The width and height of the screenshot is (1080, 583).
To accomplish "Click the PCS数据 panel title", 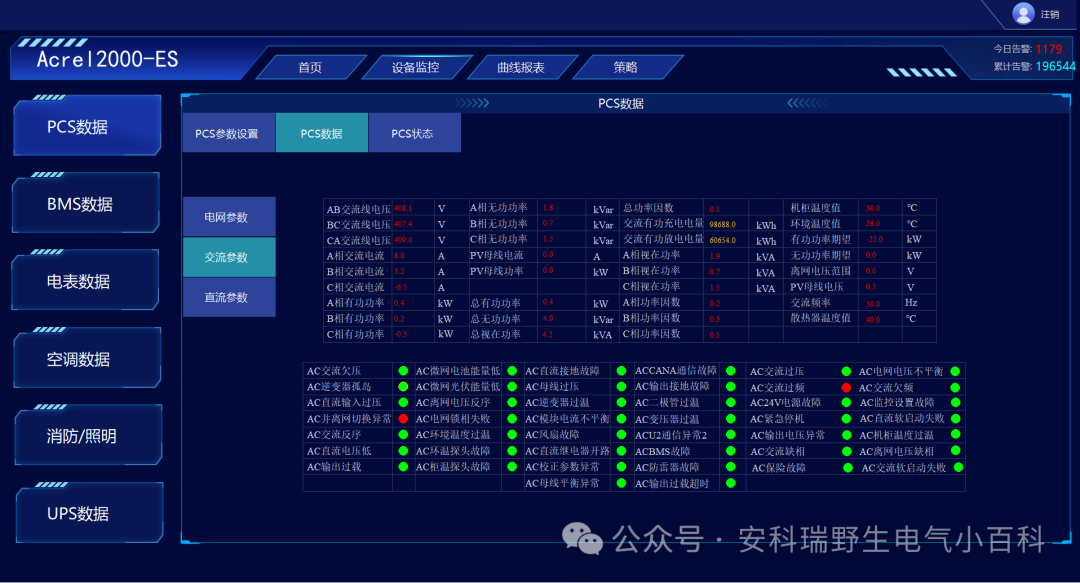I will click(621, 103).
